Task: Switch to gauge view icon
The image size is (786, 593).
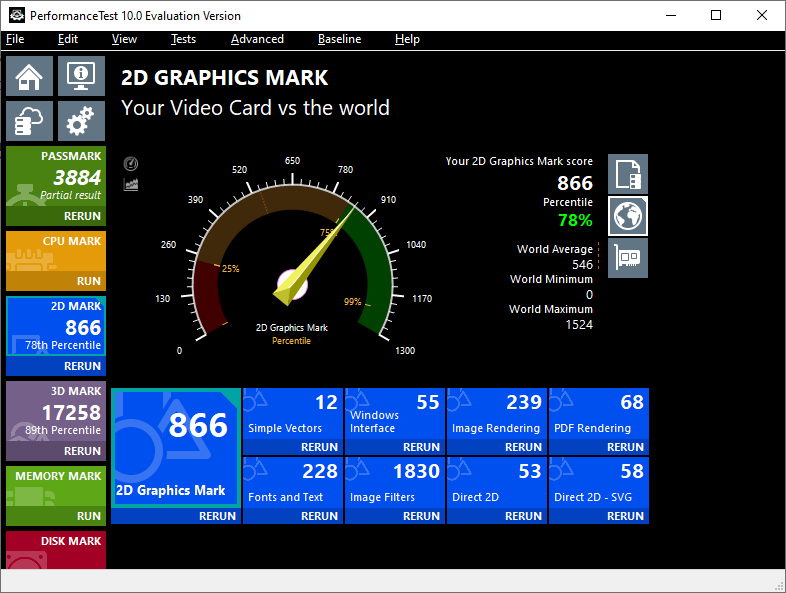Action: coord(131,164)
